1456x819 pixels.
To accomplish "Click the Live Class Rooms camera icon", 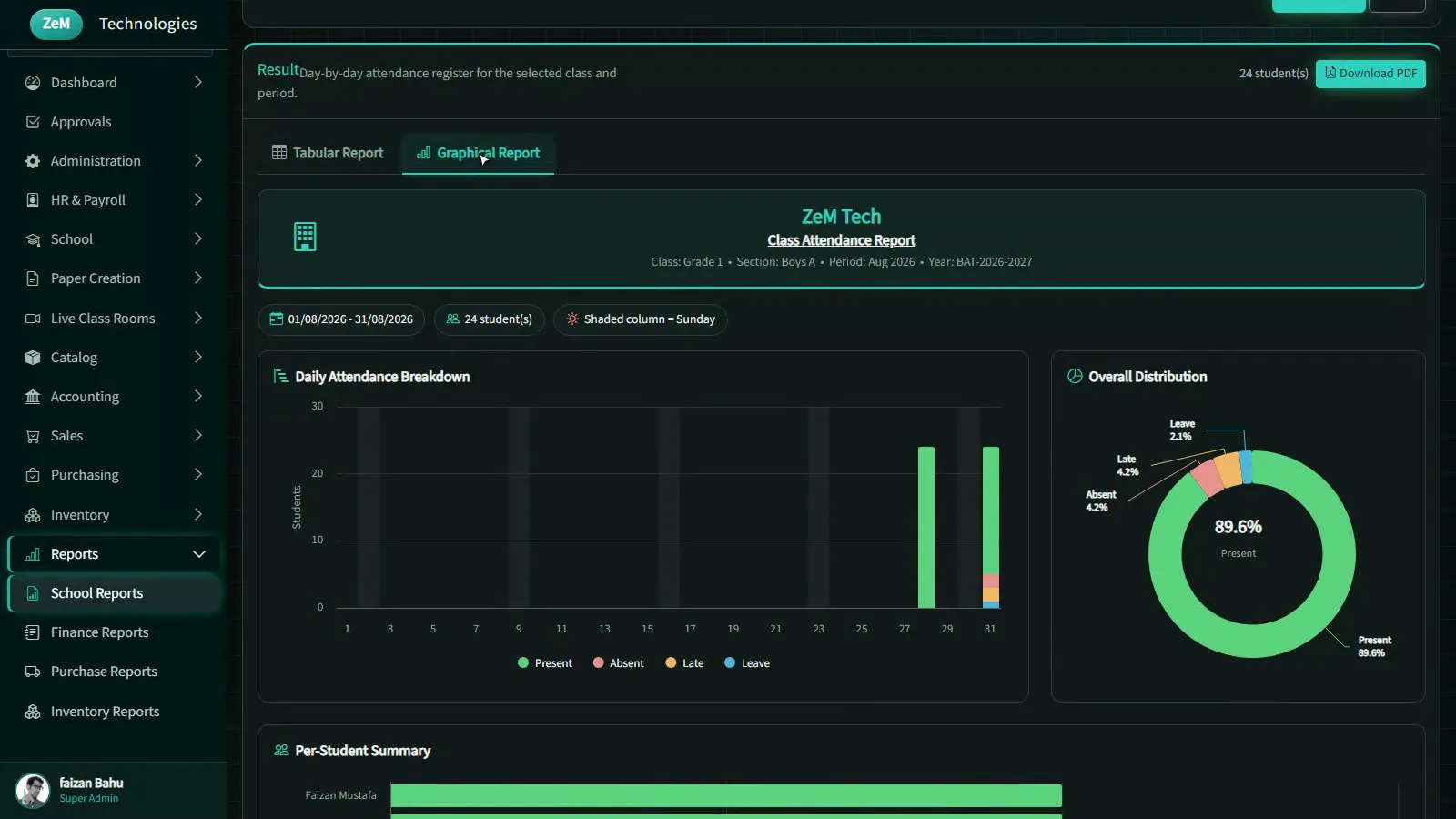I will 33,318.
